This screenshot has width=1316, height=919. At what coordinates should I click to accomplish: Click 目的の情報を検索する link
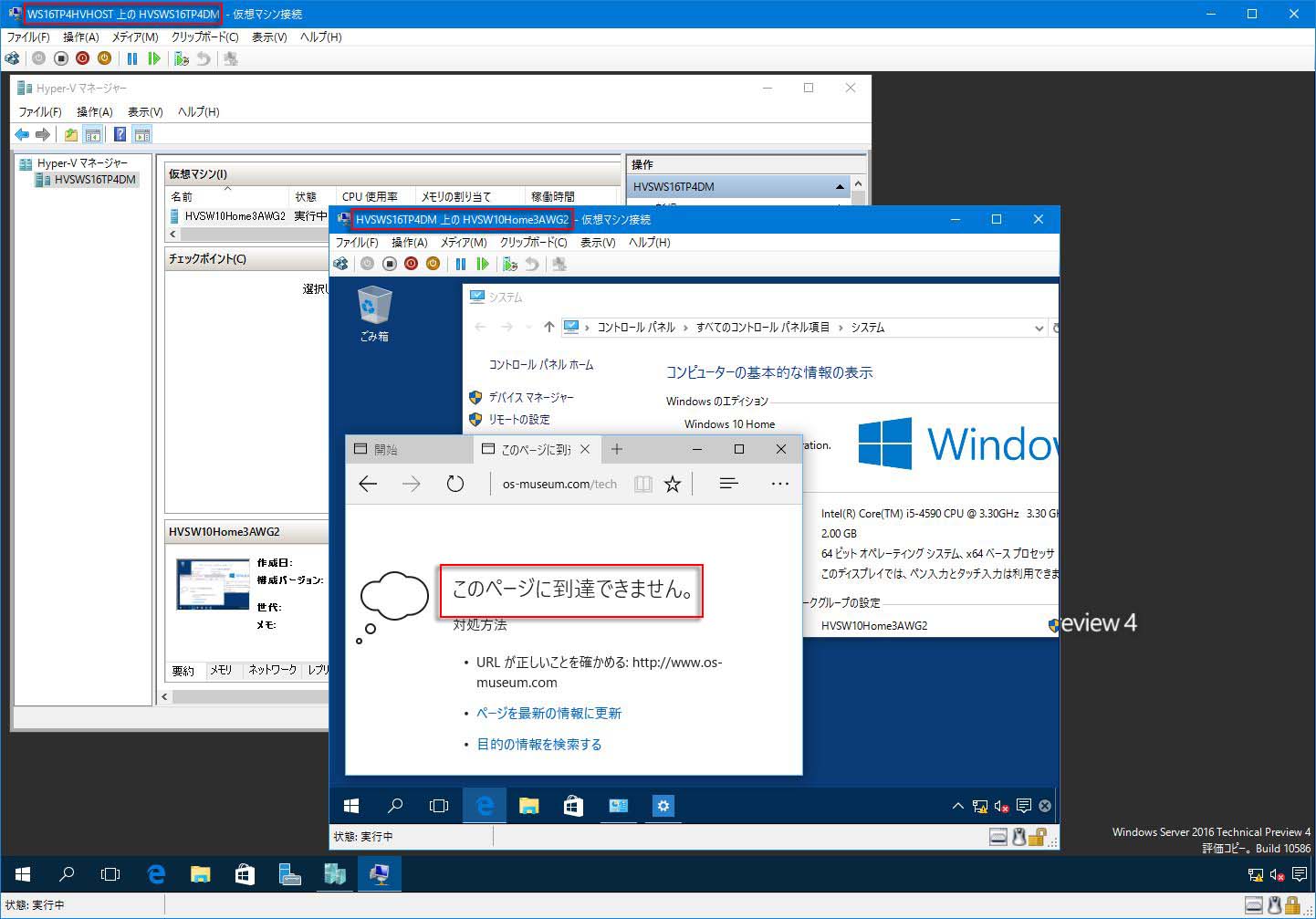coord(539,745)
